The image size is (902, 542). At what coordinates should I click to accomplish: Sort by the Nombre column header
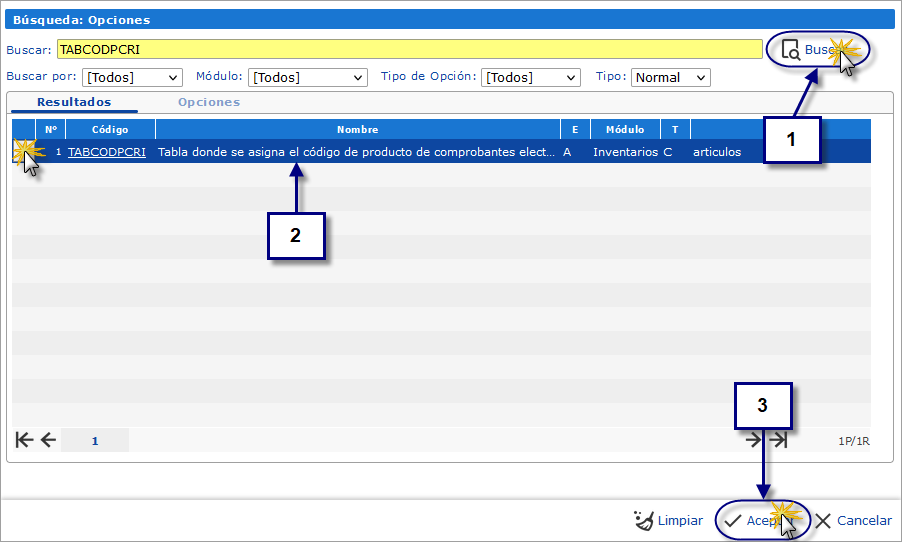pyautogui.click(x=357, y=129)
